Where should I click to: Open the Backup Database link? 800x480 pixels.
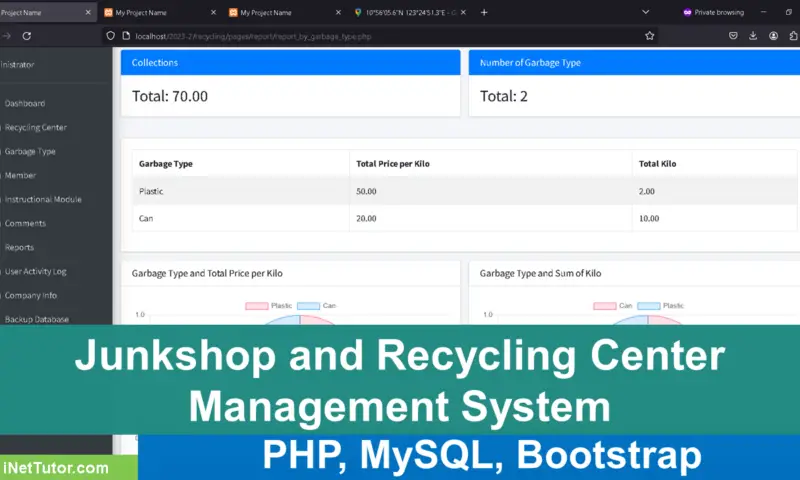click(37, 319)
